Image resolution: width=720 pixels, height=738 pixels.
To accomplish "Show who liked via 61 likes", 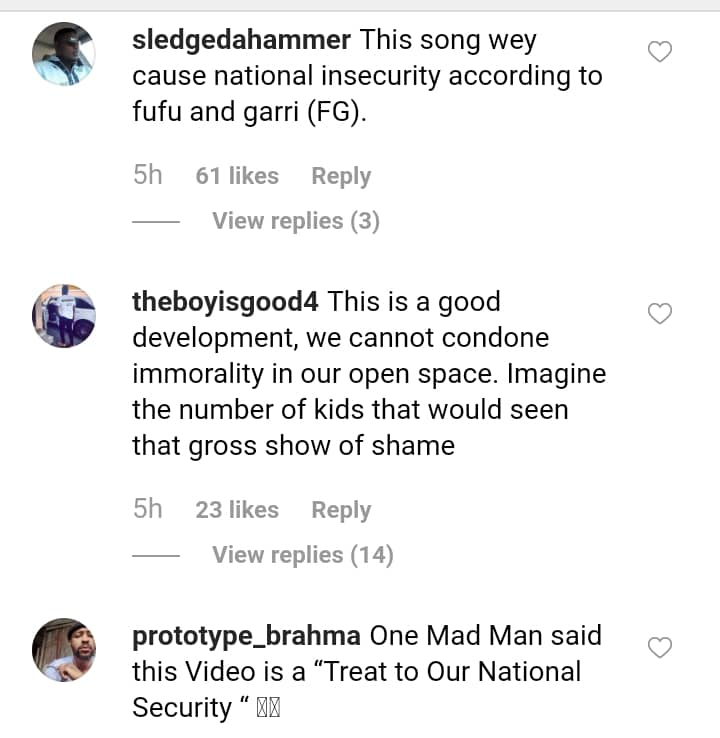I will click(x=237, y=176).
